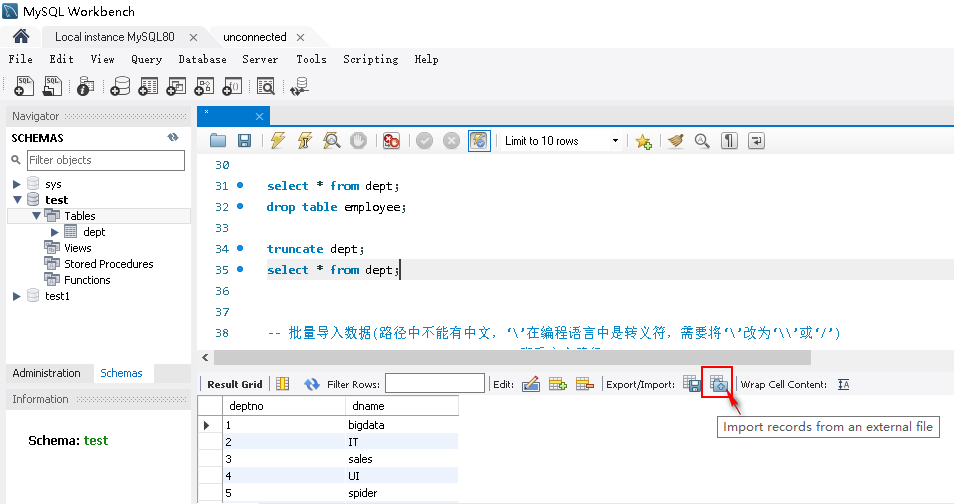Open the Scripting menu
The height and width of the screenshot is (504, 954).
coord(371,59)
